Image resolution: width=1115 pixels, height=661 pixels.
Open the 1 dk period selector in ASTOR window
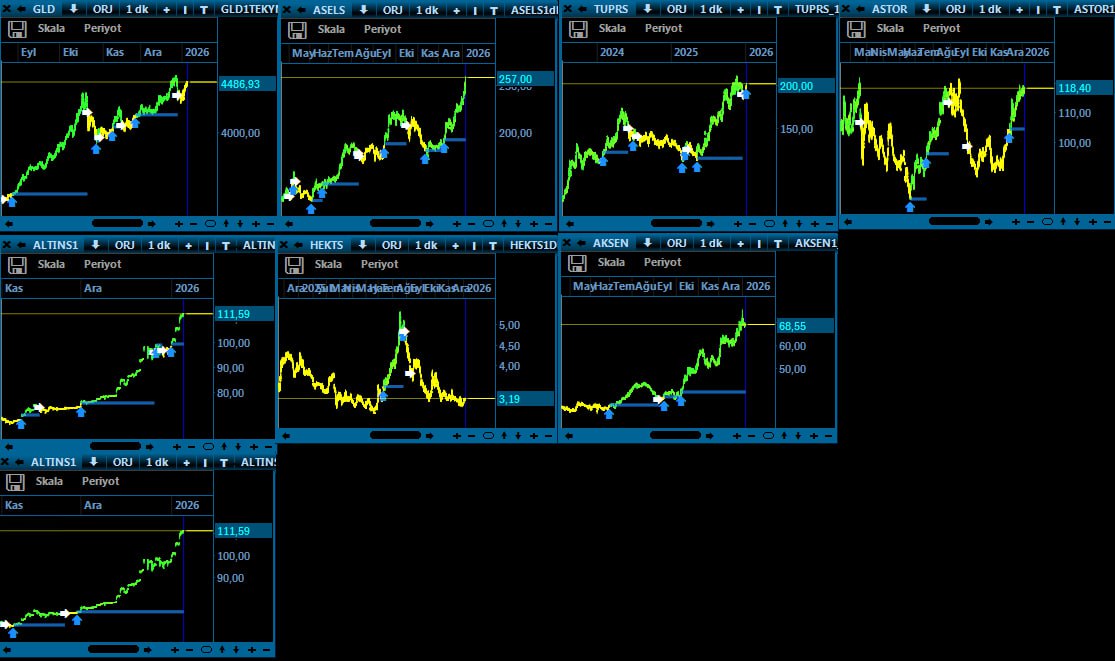(991, 9)
